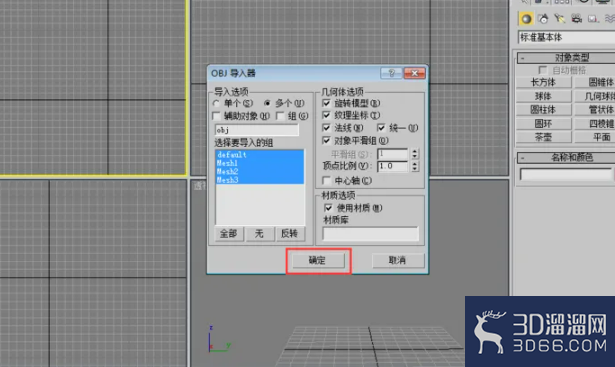Select Mesh3 in the group list
Viewport: 615px width, 367px height.
[x=259, y=180]
